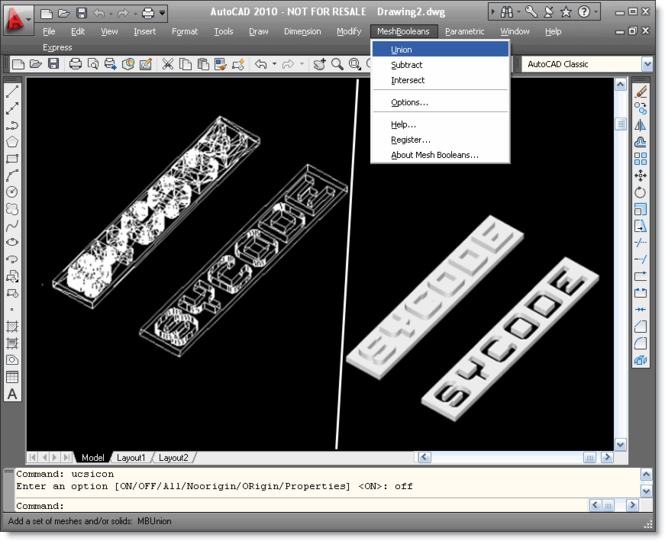This screenshot has height=541, width=665.
Task: Choose Union from the MeshBooleans menu
Action: [440, 49]
